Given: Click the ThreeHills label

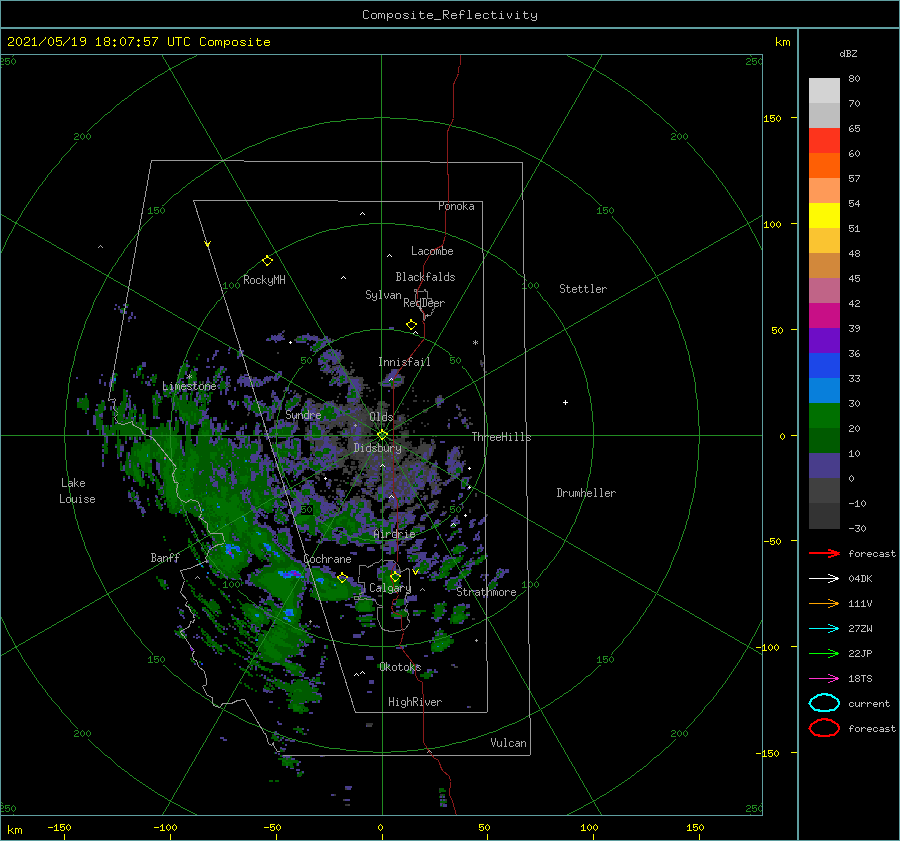Looking at the screenshot, I should pos(502,437).
